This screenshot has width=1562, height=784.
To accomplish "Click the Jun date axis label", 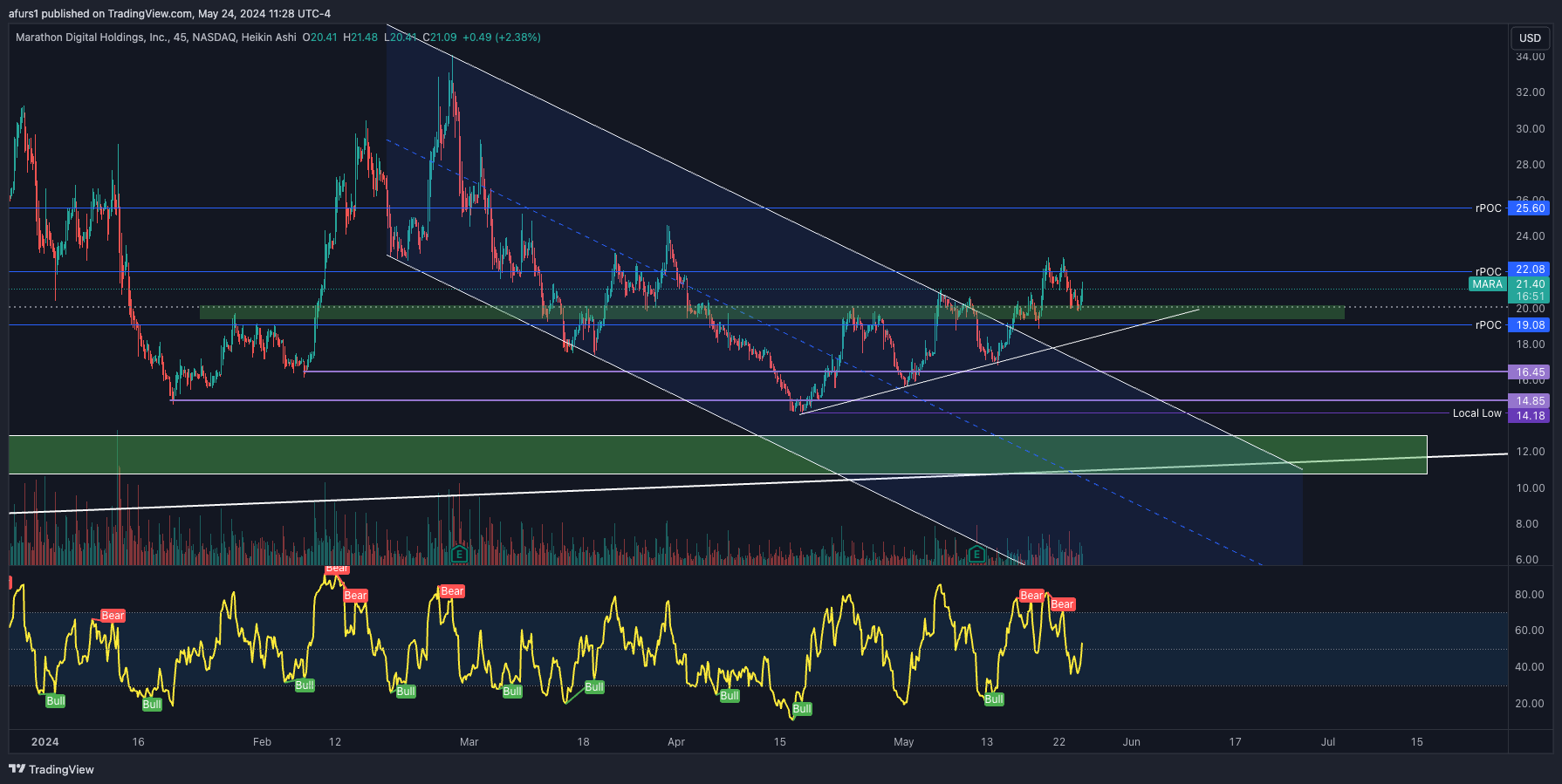I will [1132, 742].
